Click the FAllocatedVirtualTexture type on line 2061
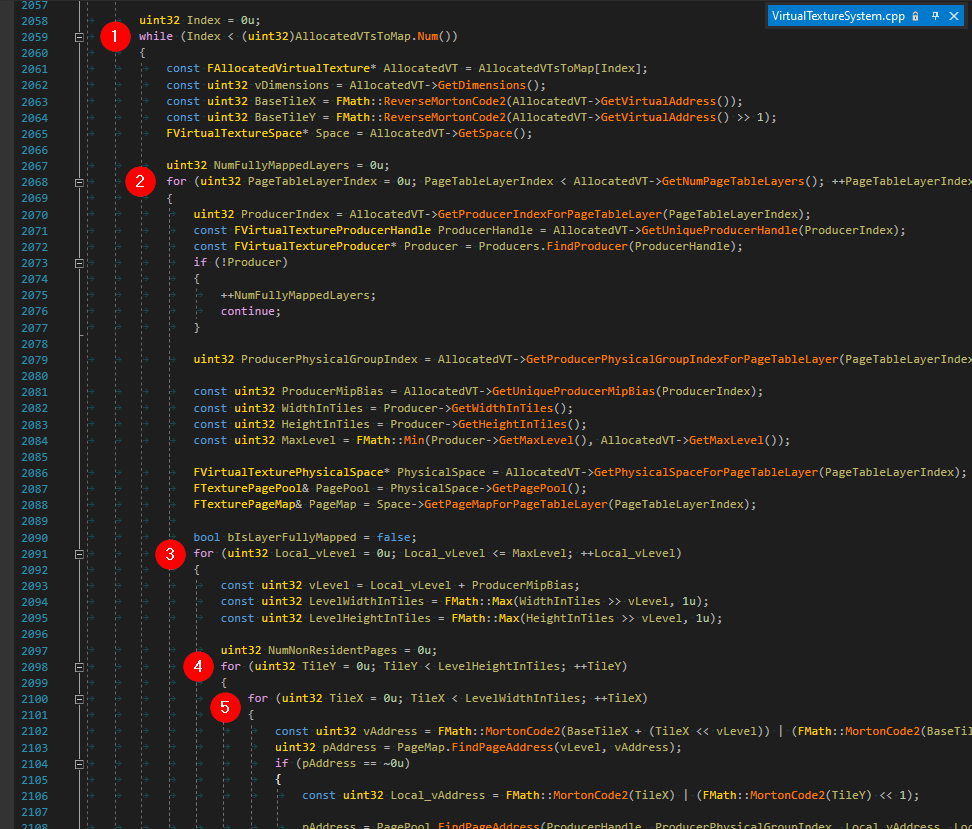Viewport: 972px width, 829px height. click(288, 68)
